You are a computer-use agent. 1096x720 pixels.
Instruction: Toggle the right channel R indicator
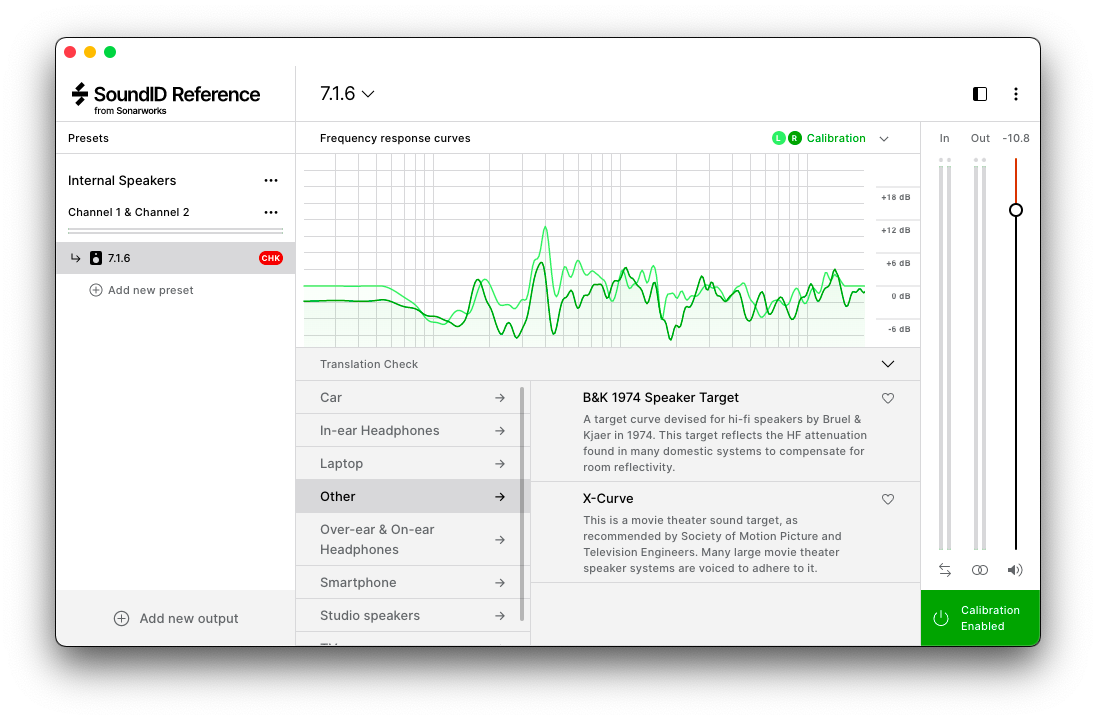(x=794, y=138)
